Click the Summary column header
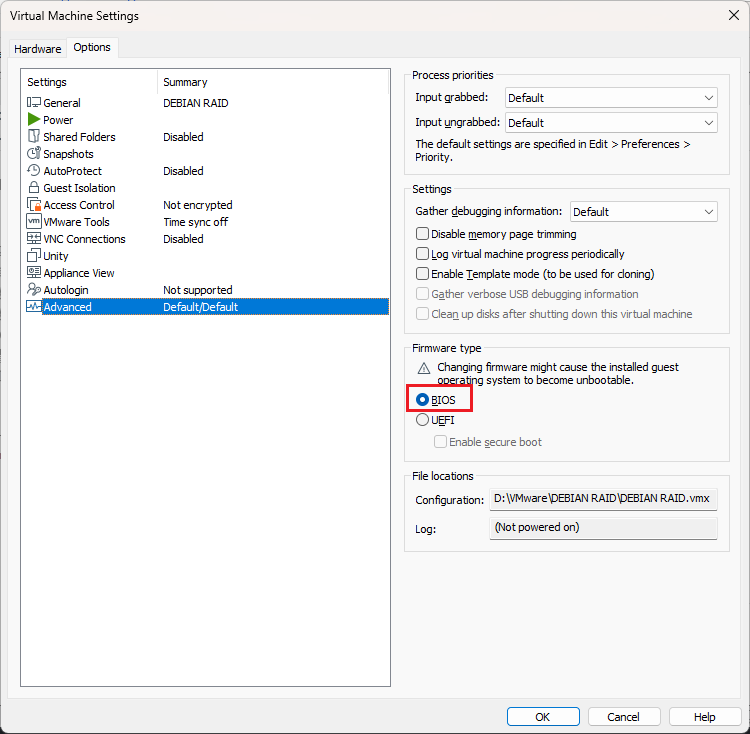This screenshot has width=750, height=734. tap(185, 82)
